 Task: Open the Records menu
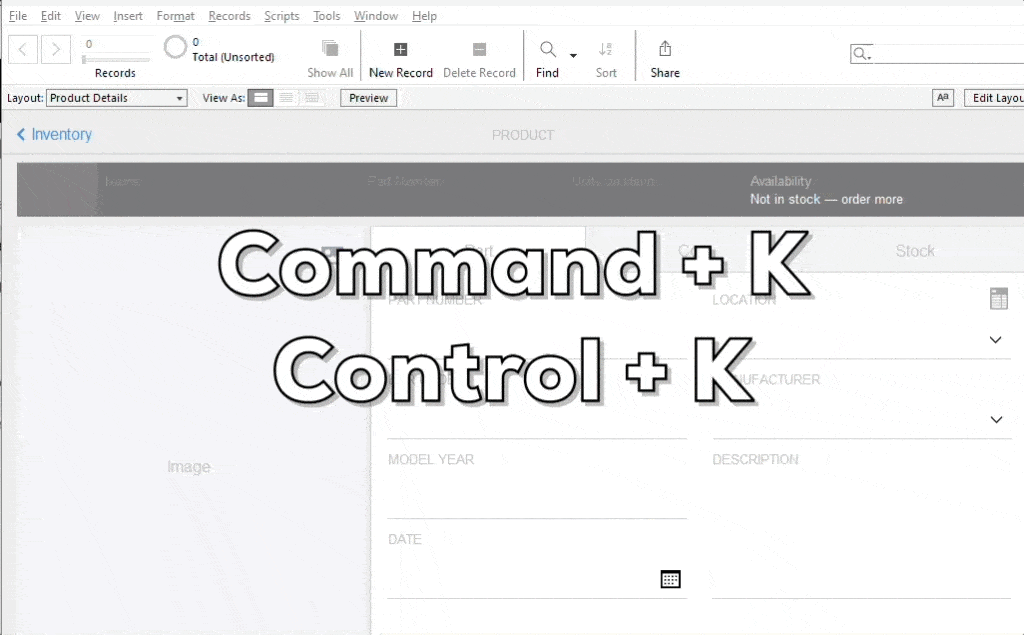coord(229,16)
